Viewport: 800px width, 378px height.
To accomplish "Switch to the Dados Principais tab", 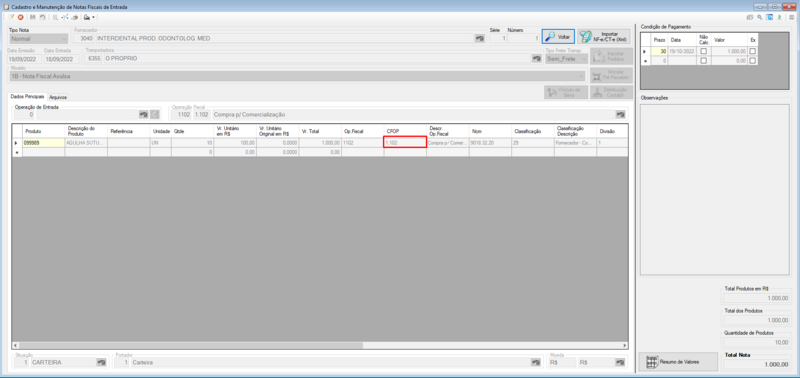I will pyautogui.click(x=28, y=96).
